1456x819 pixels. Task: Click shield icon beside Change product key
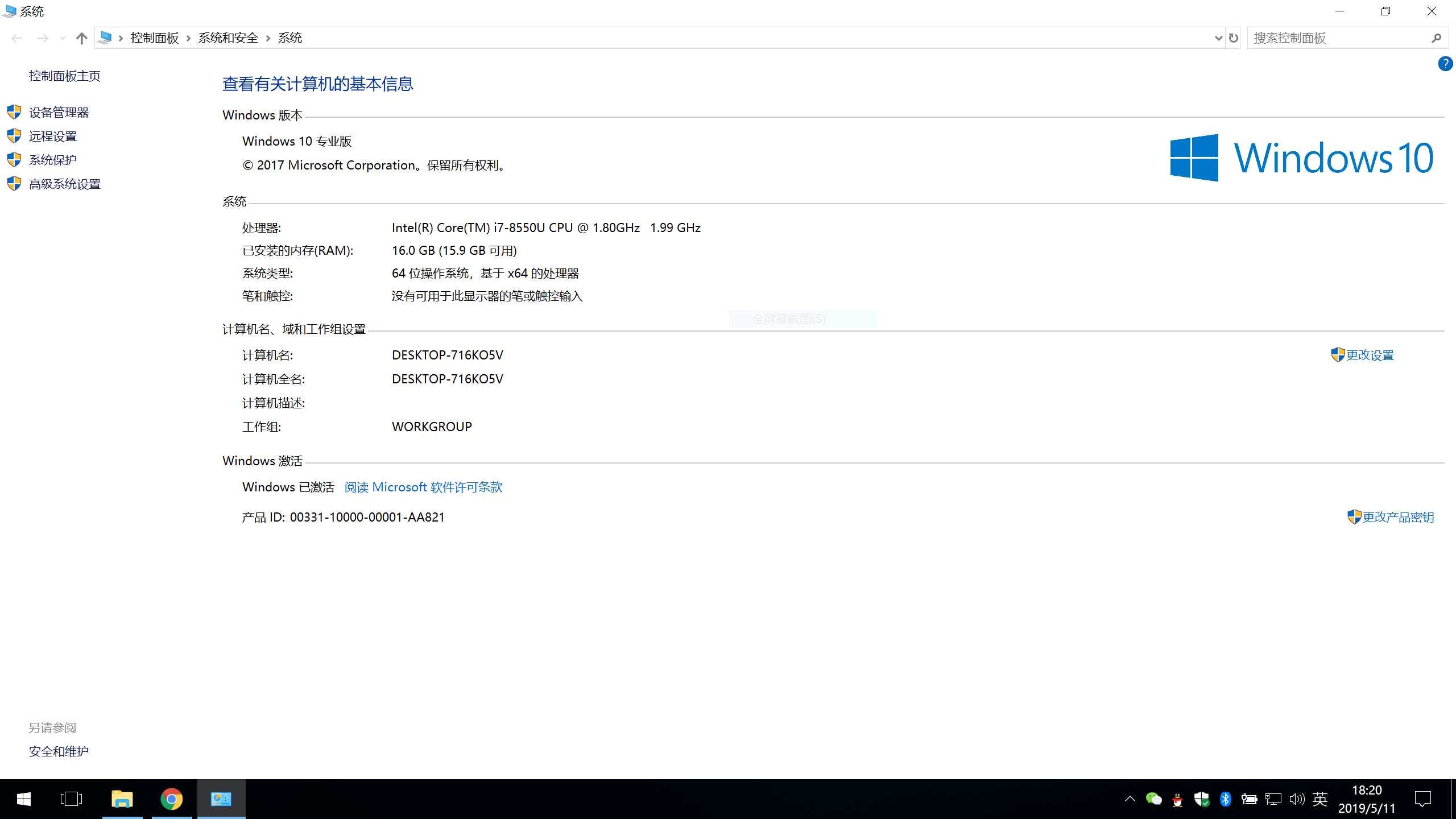click(1354, 516)
